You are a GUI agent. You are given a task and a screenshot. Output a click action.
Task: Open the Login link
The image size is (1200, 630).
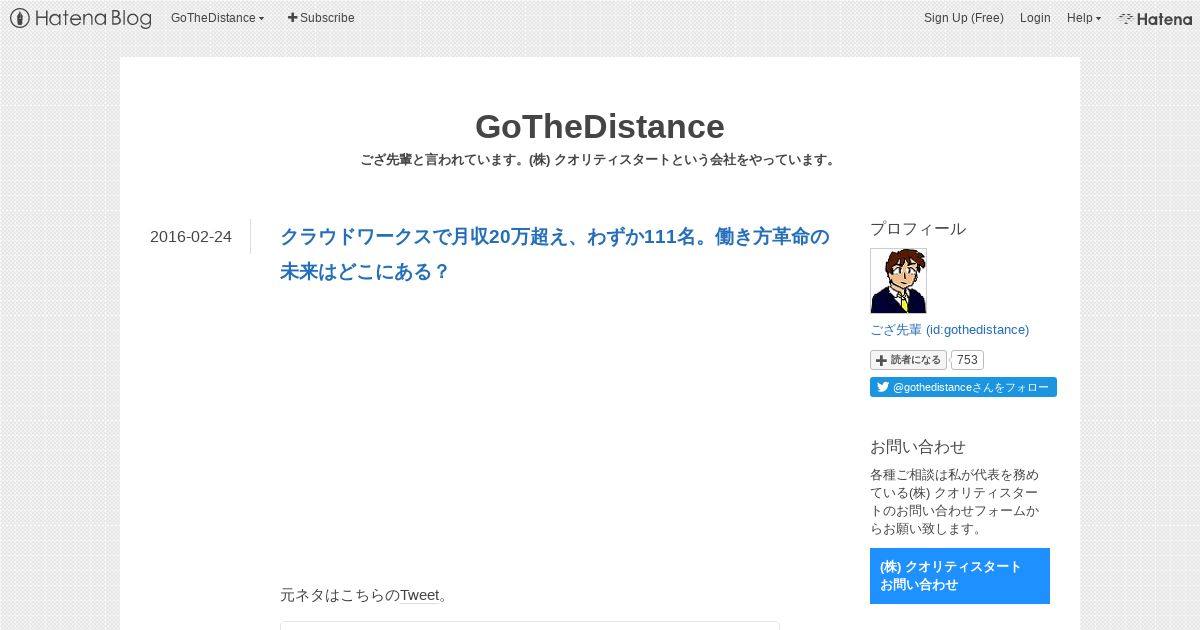1035,18
